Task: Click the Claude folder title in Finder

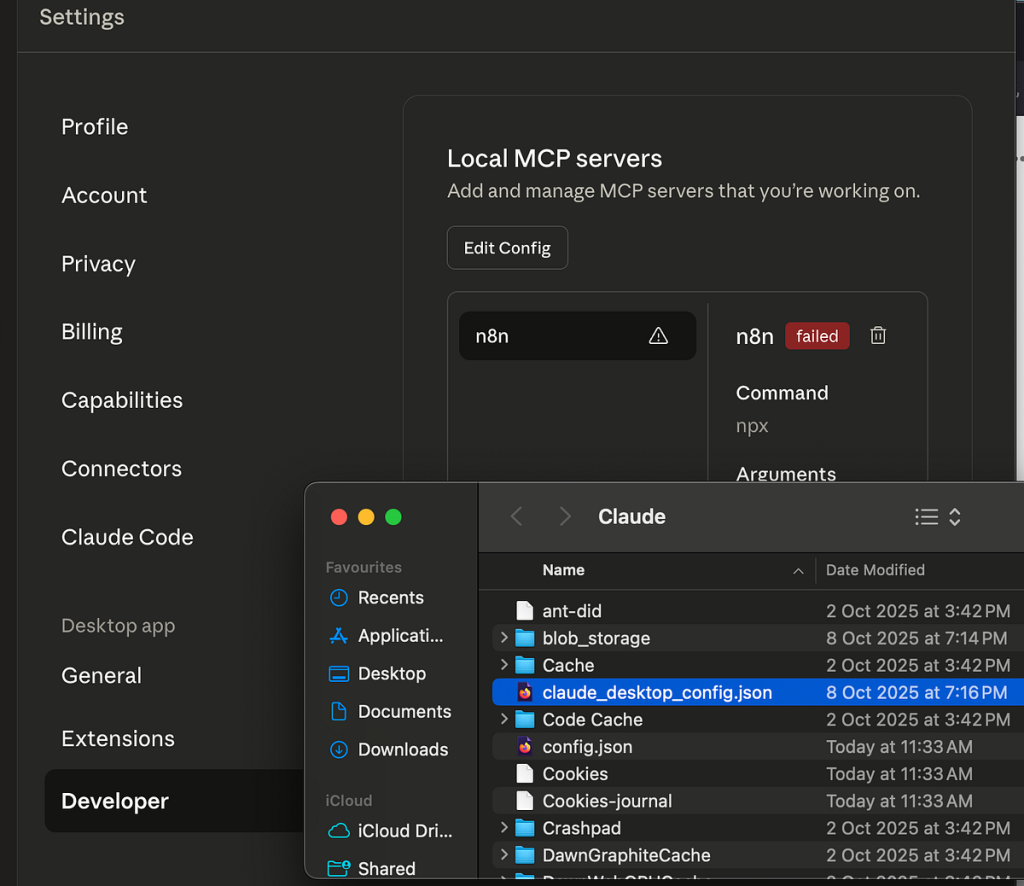Action: pyautogui.click(x=632, y=516)
